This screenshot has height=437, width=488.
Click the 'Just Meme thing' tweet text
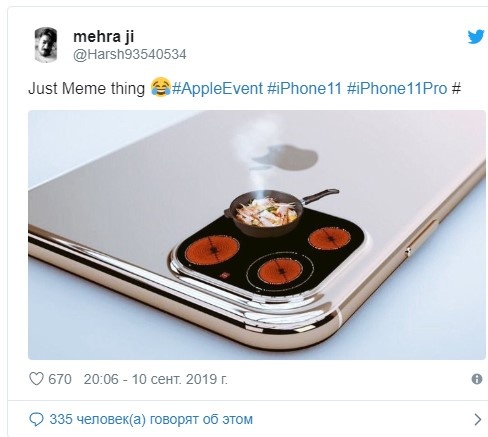87,89
